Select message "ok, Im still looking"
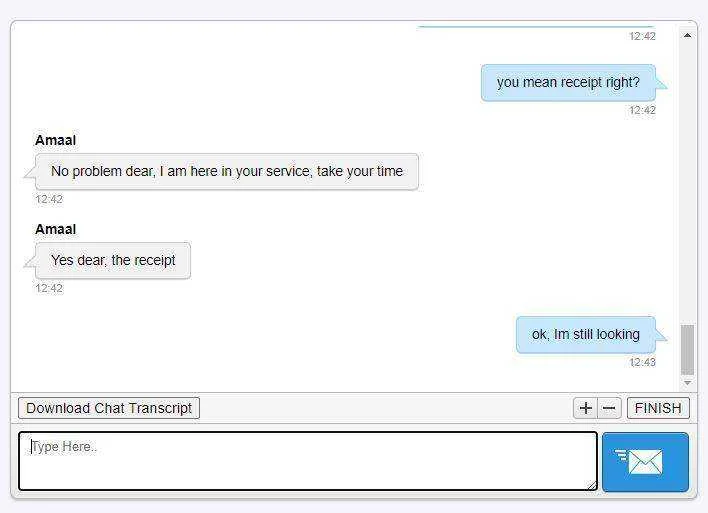Image resolution: width=708 pixels, height=513 pixels. pyautogui.click(x=586, y=335)
